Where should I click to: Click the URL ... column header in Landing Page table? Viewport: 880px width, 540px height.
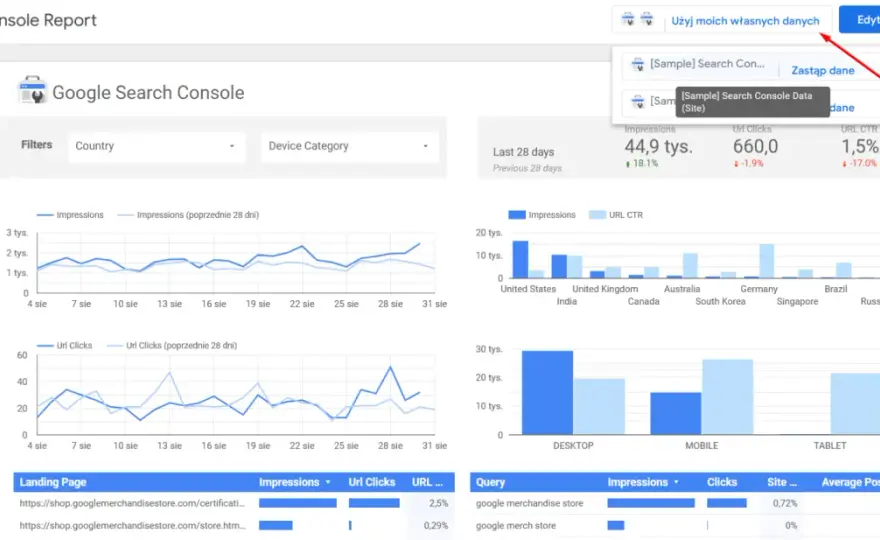(x=427, y=482)
